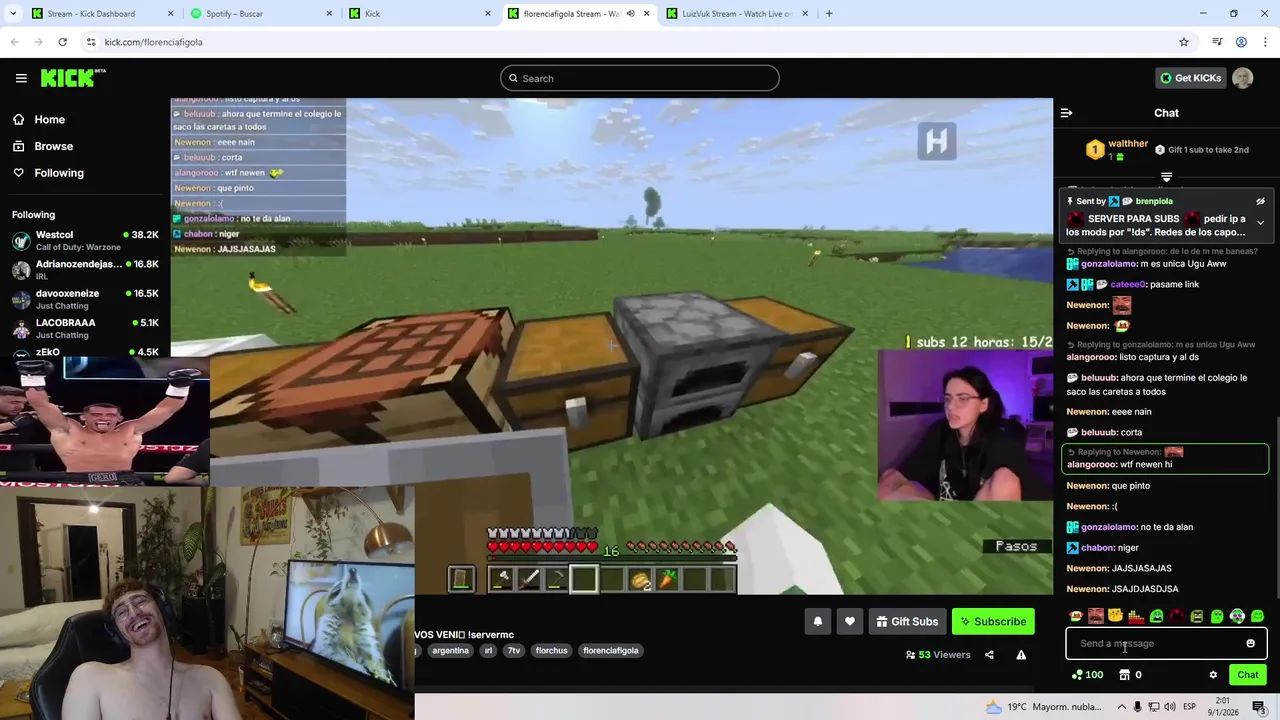The height and width of the screenshot is (720, 1280).
Task: Open LACOBRAAA channel in Following list
Action: (x=85, y=328)
